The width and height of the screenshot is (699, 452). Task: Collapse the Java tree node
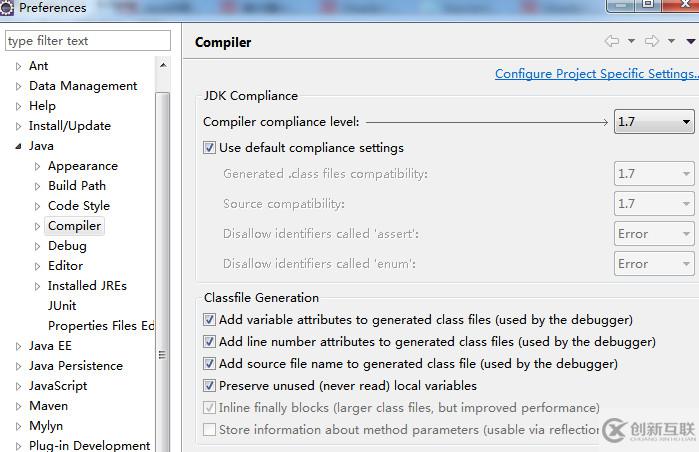pyautogui.click(x=18, y=146)
